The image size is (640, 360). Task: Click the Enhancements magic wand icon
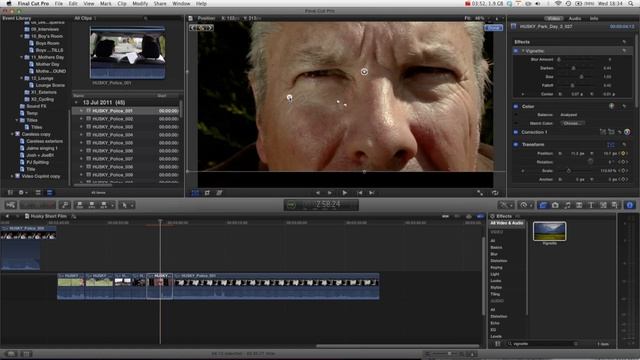(x=505, y=205)
